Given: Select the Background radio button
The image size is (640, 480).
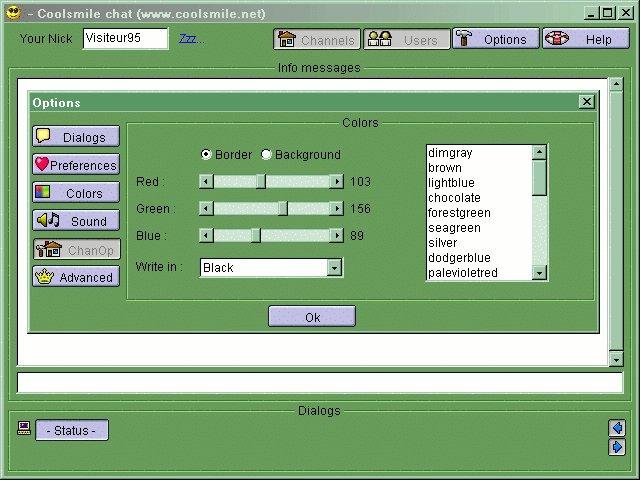Looking at the screenshot, I should (266, 154).
